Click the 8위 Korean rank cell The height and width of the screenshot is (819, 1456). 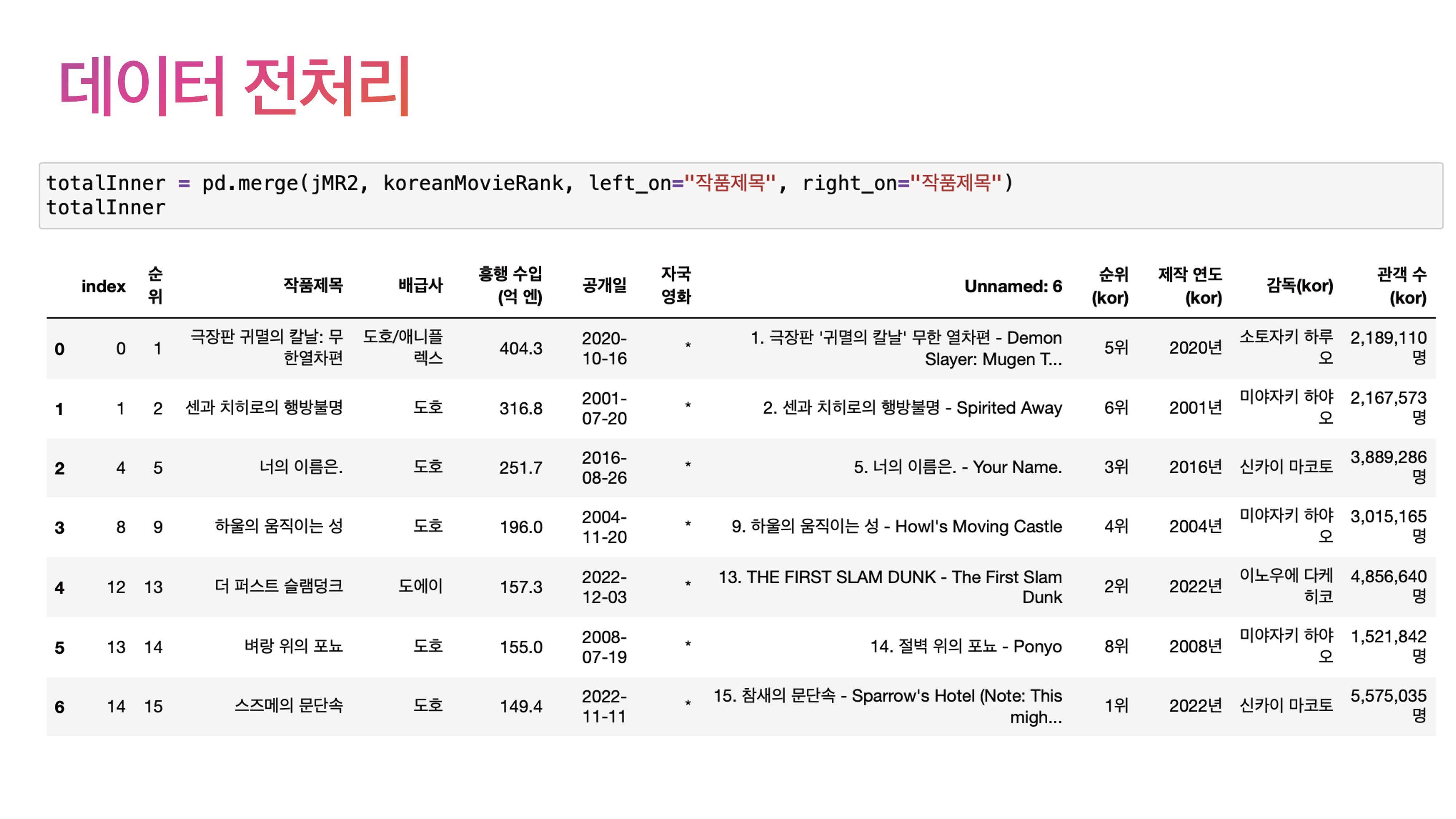tap(1116, 646)
